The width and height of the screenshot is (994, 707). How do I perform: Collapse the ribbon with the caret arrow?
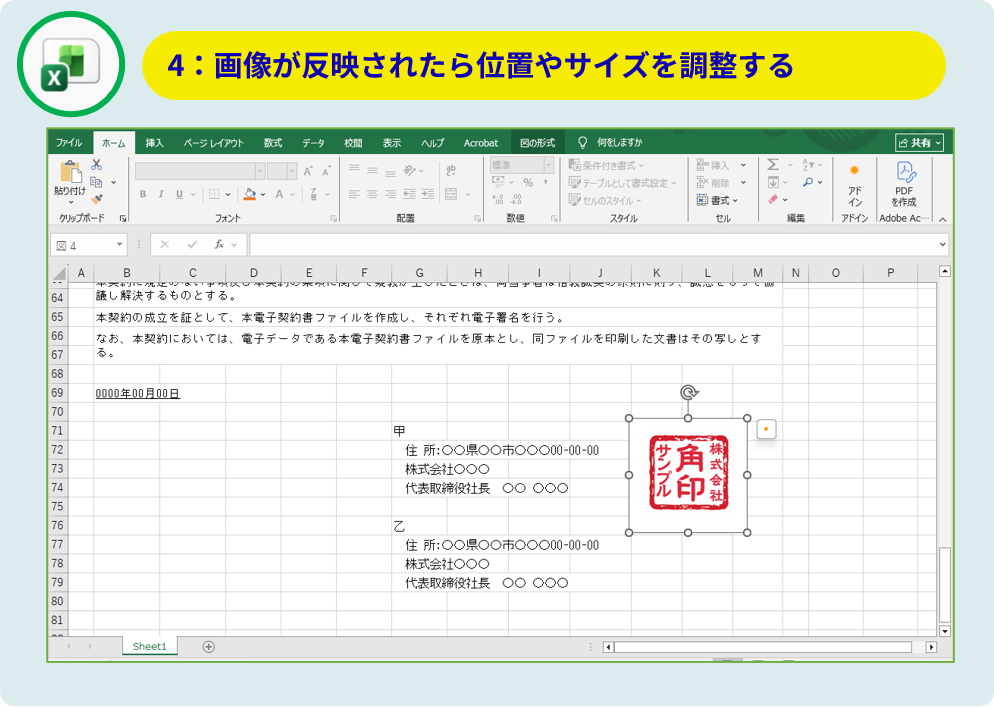[x=942, y=219]
